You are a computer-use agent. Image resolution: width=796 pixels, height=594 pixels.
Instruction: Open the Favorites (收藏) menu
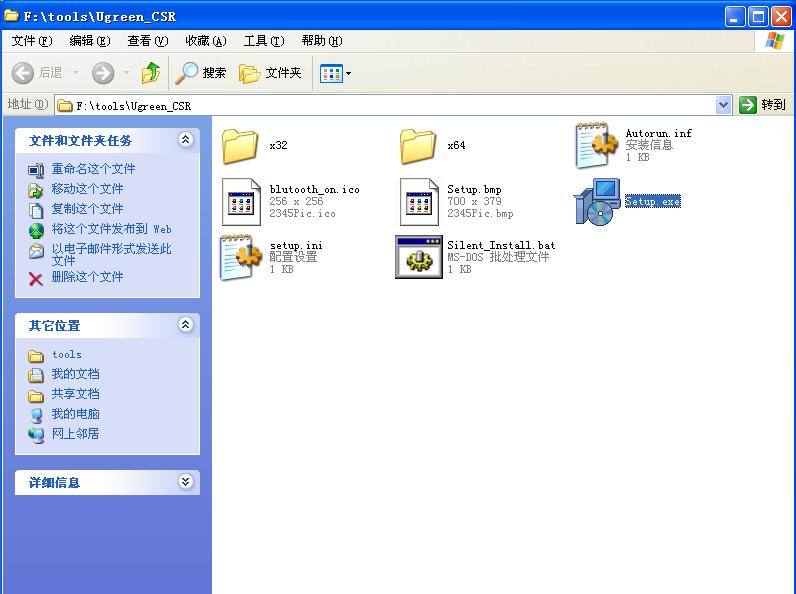click(206, 41)
